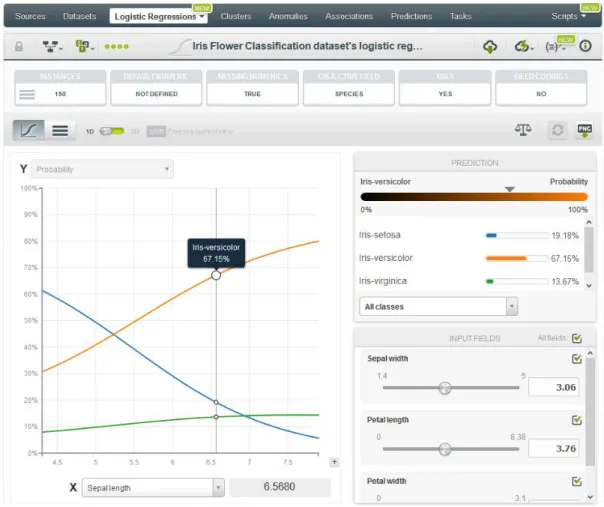This screenshot has height=507, width=604.
Task: Click the Iris Flower Classification model title
Action: point(307,46)
